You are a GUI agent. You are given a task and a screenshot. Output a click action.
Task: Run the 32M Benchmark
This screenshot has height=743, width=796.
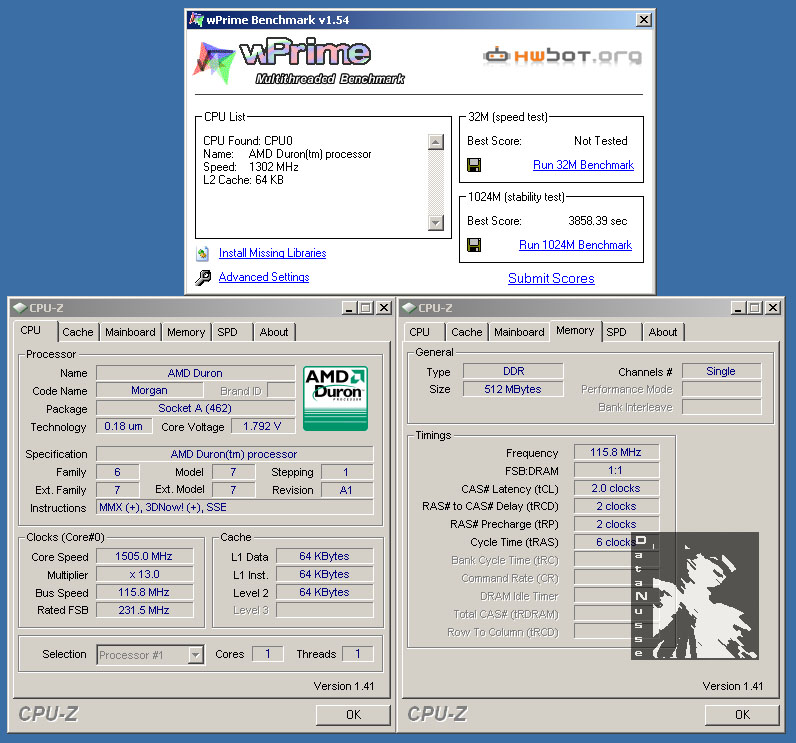click(x=583, y=165)
